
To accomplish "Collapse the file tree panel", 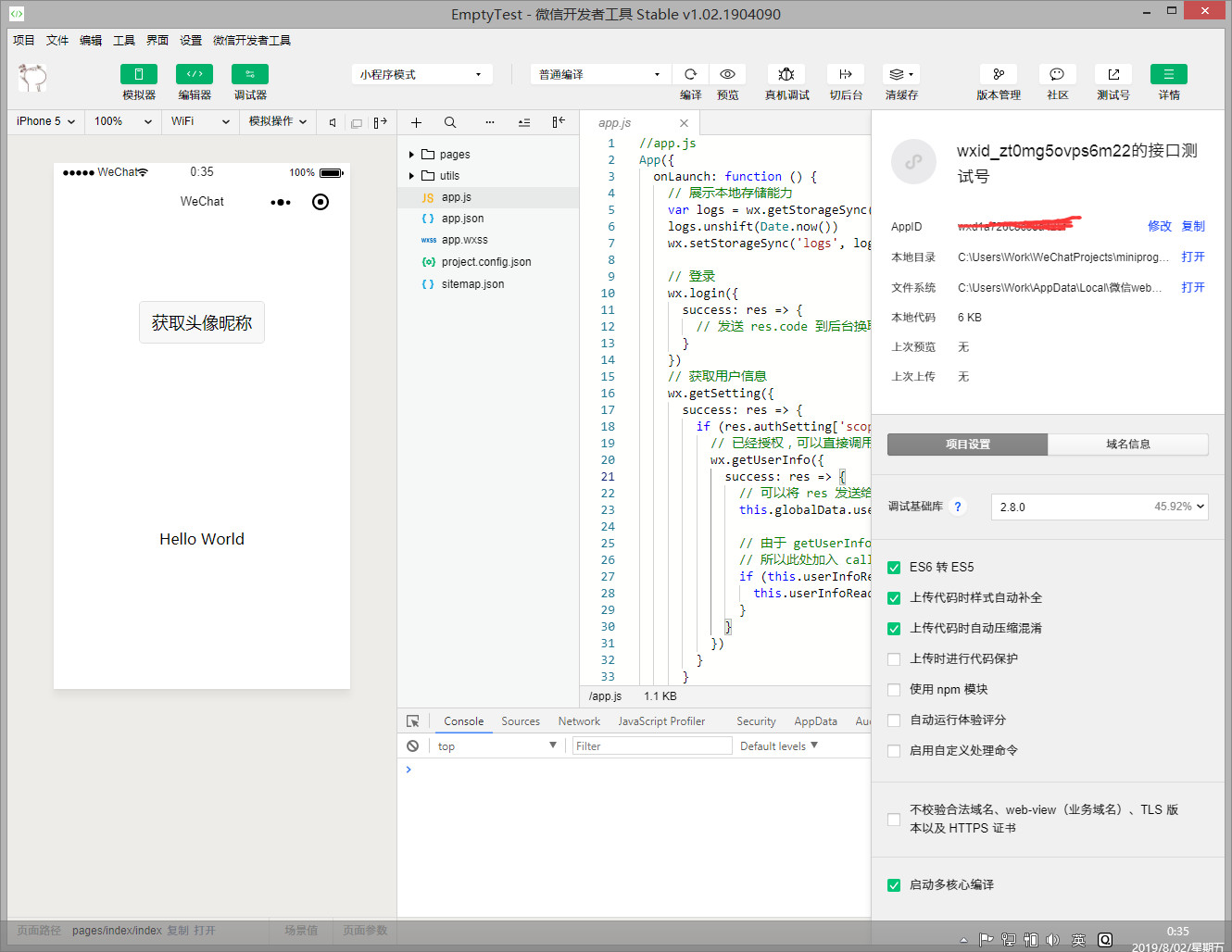I will click(558, 122).
